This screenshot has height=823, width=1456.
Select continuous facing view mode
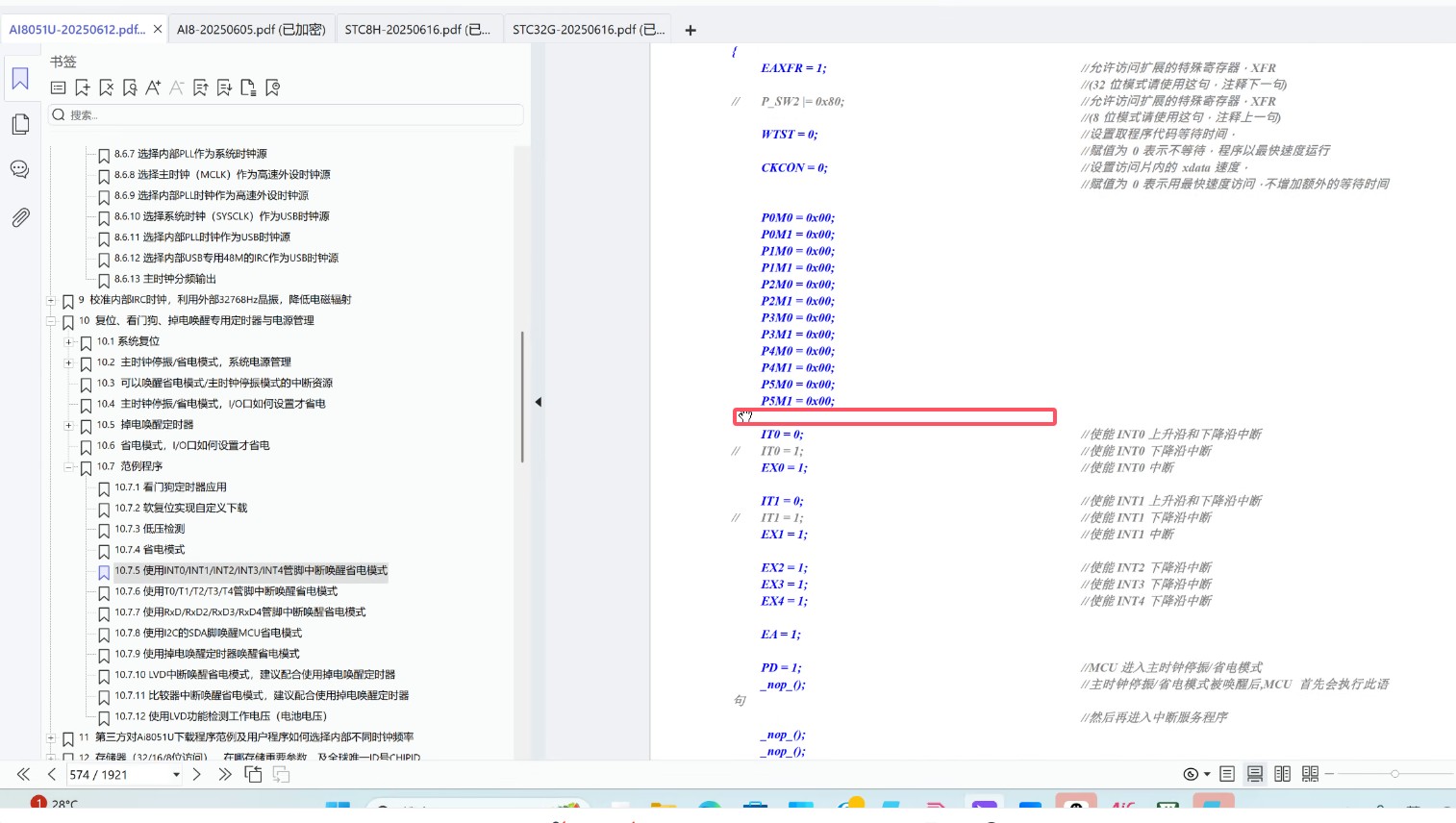click(1310, 774)
